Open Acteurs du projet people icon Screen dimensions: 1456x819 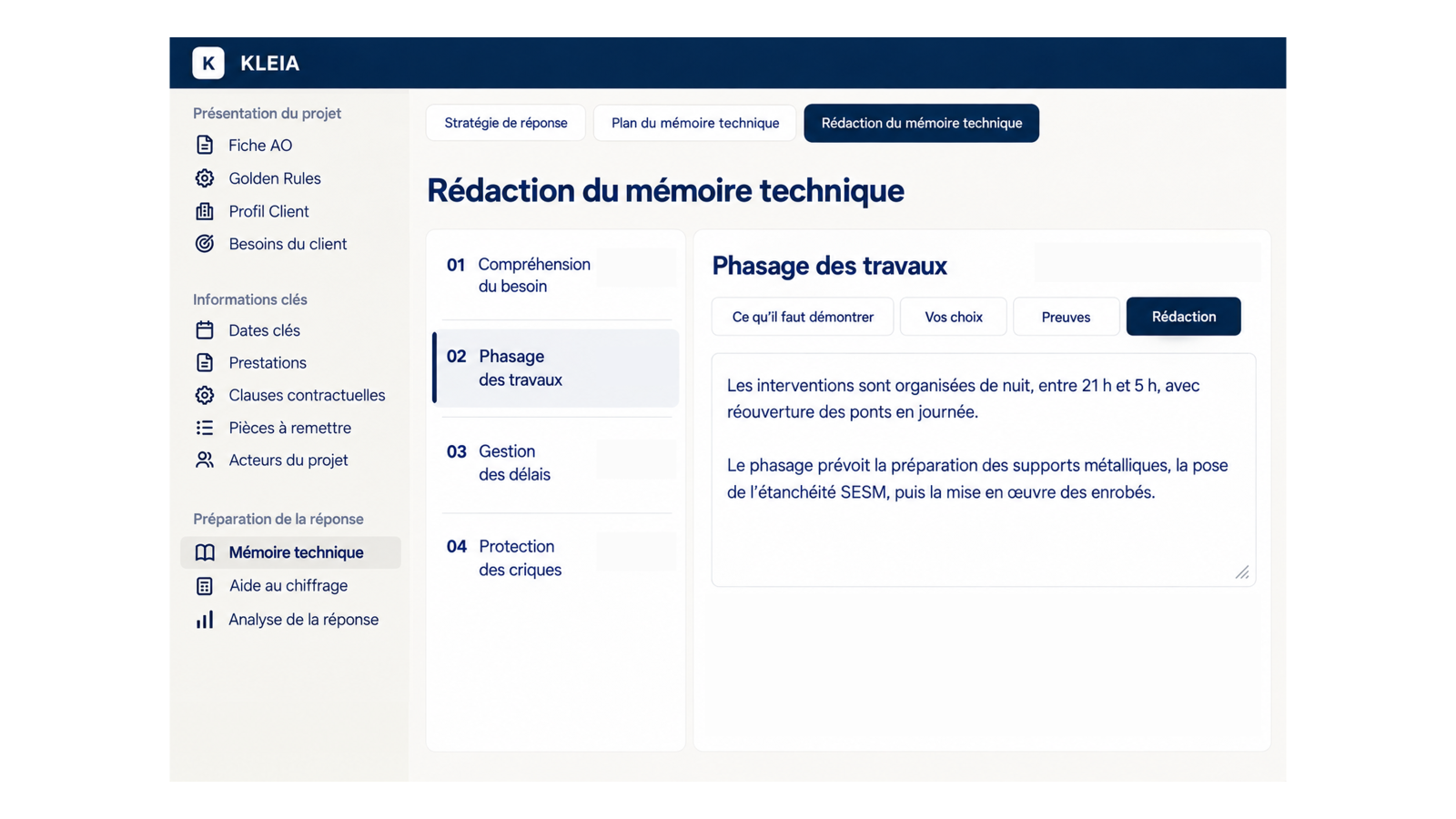[x=205, y=460]
